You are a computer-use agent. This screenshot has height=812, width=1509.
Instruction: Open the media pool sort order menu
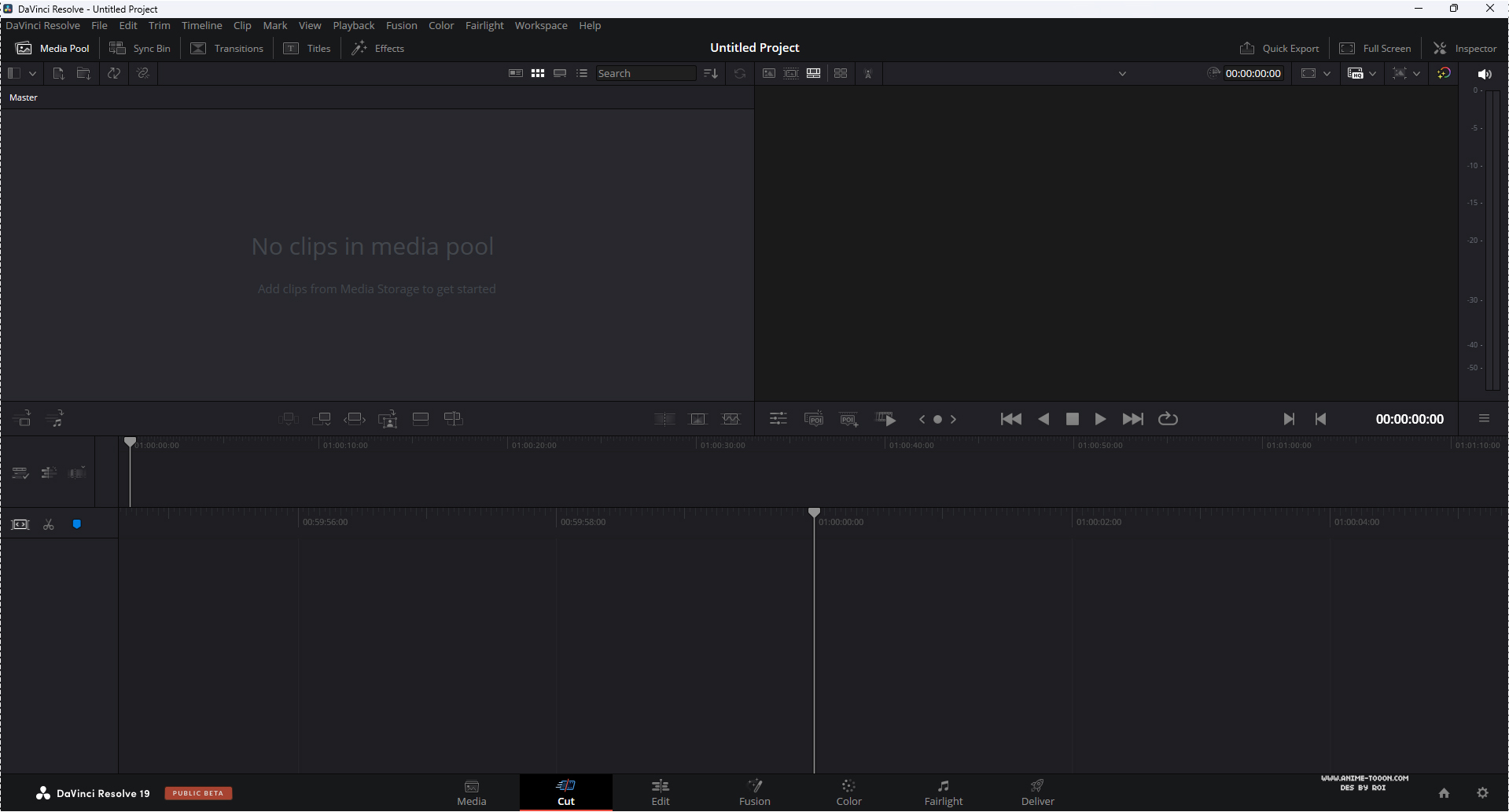click(711, 73)
